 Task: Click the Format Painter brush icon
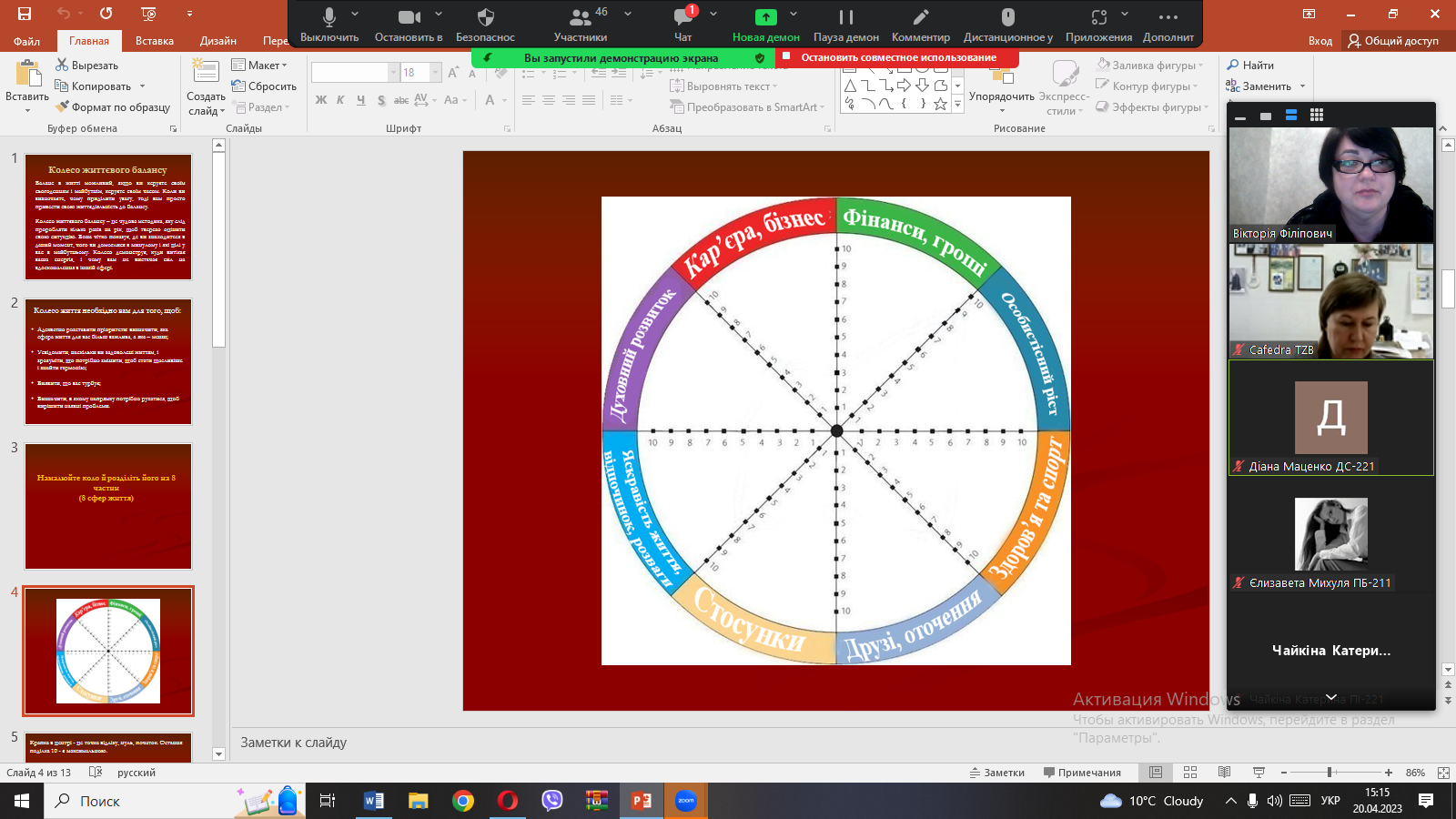(x=62, y=107)
